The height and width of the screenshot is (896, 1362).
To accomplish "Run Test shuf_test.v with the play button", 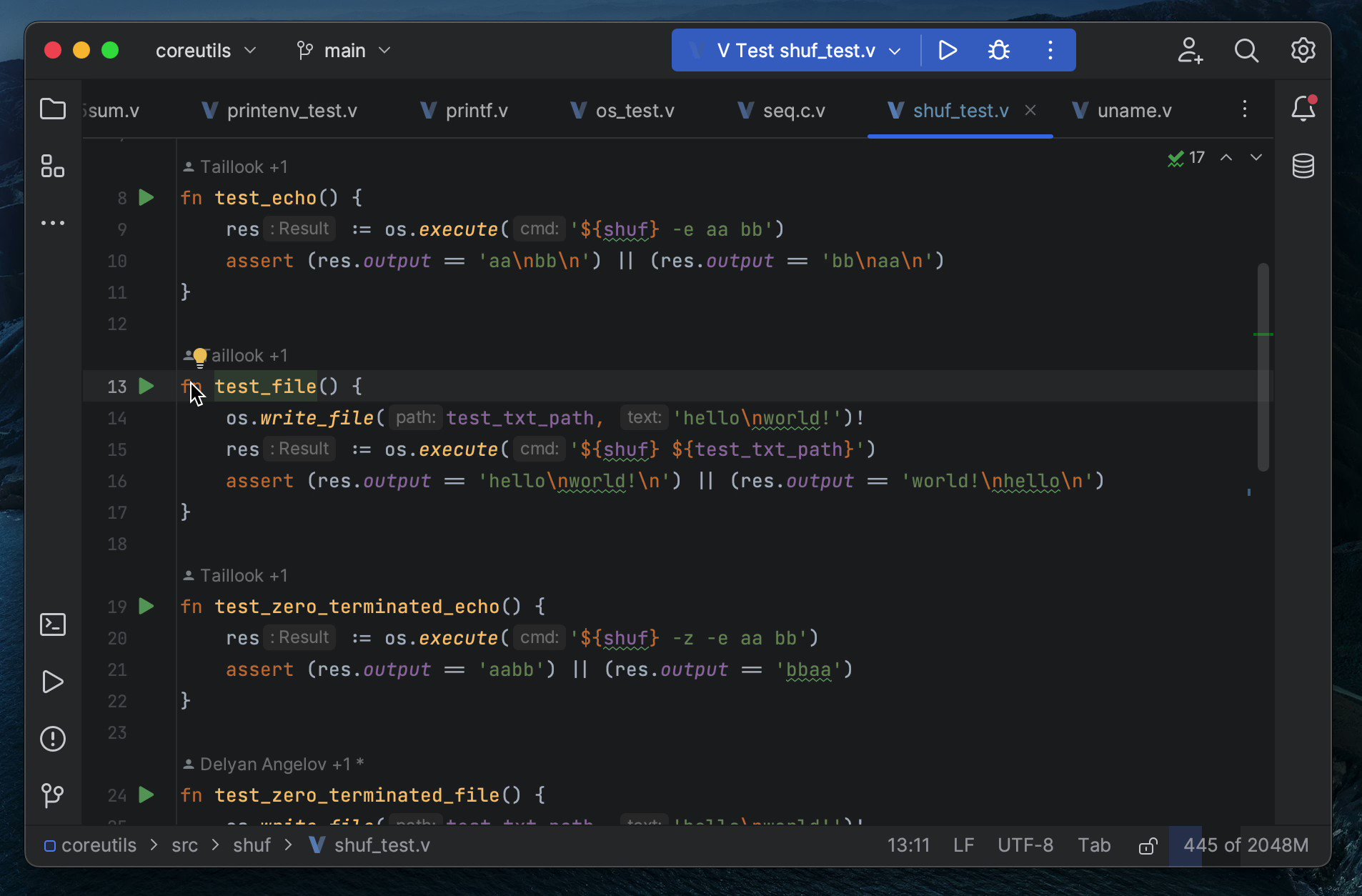I will coord(947,50).
